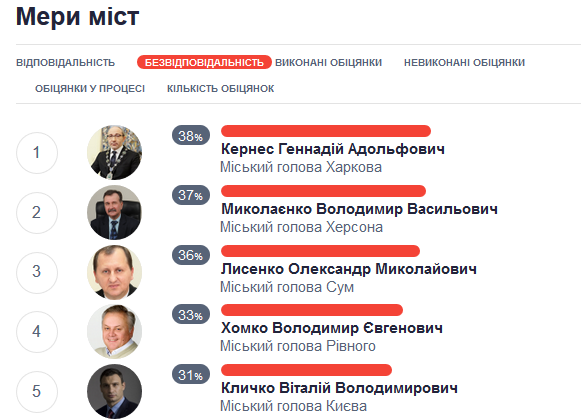Click the 38% red progress bar
Image resolution: width=581 pixels, height=420 pixels.
point(326,131)
